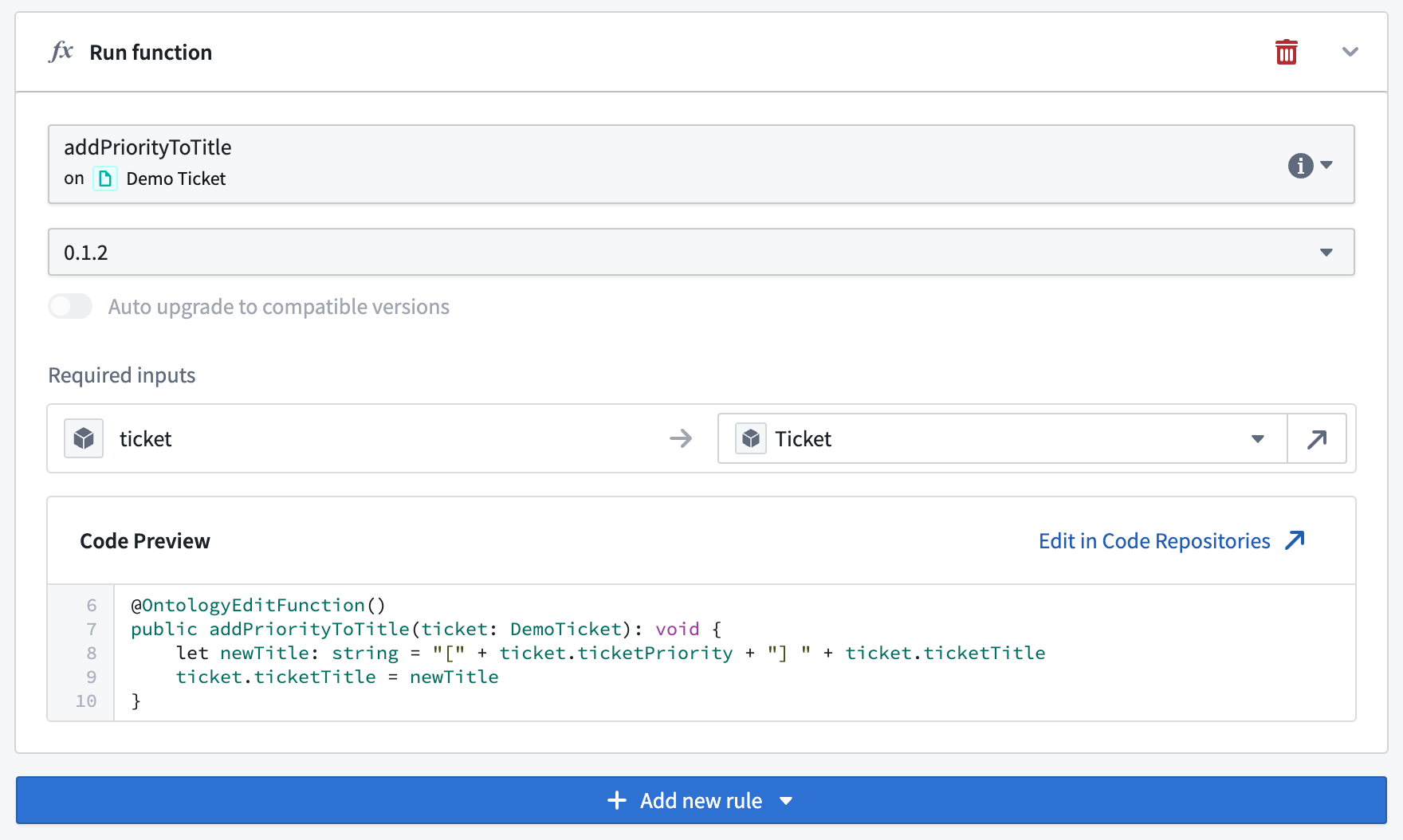Viewport: 1403px width, 840px height.
Task: Click the external arrow beside Edit in Code Repositories
Action: coord(1295,540)
